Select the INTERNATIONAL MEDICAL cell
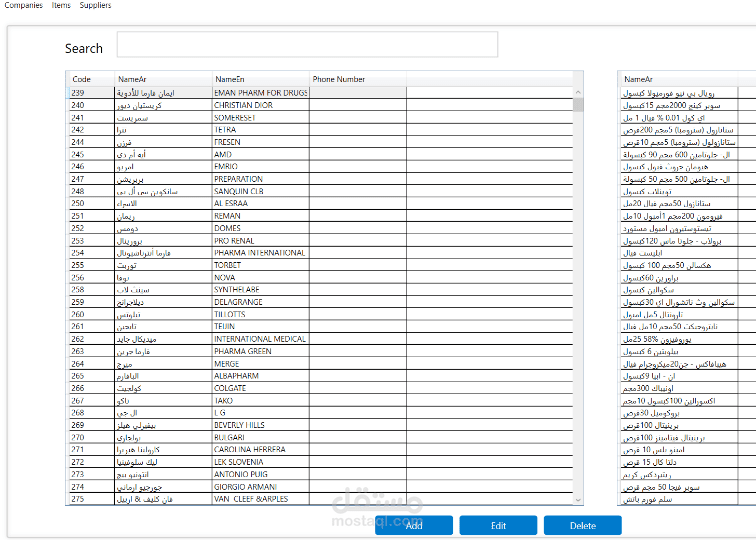756x540 pixels. [261, 339]
